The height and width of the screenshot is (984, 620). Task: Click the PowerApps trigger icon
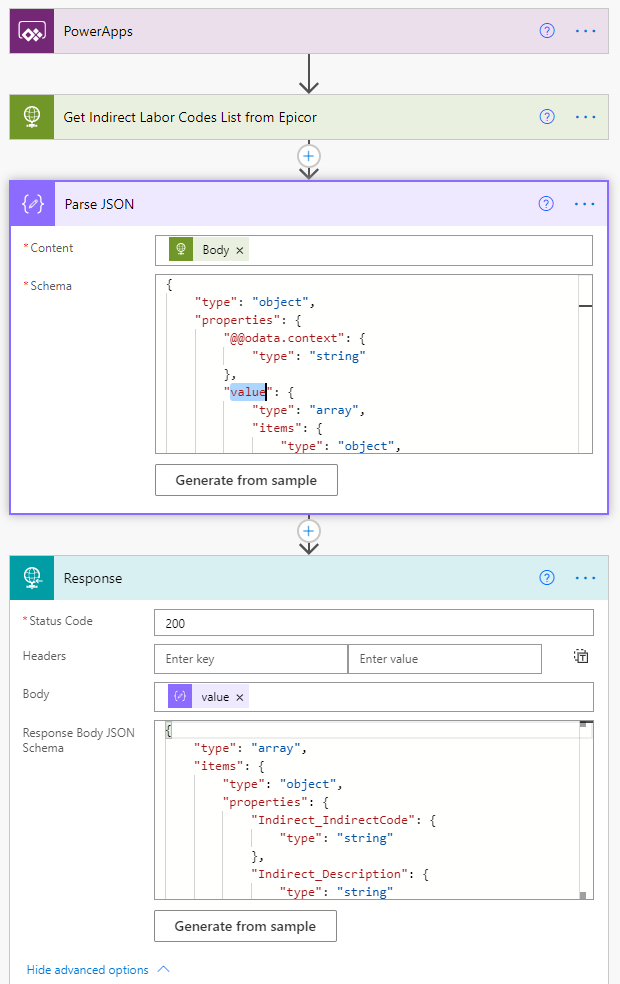click(x=31, y=32)
